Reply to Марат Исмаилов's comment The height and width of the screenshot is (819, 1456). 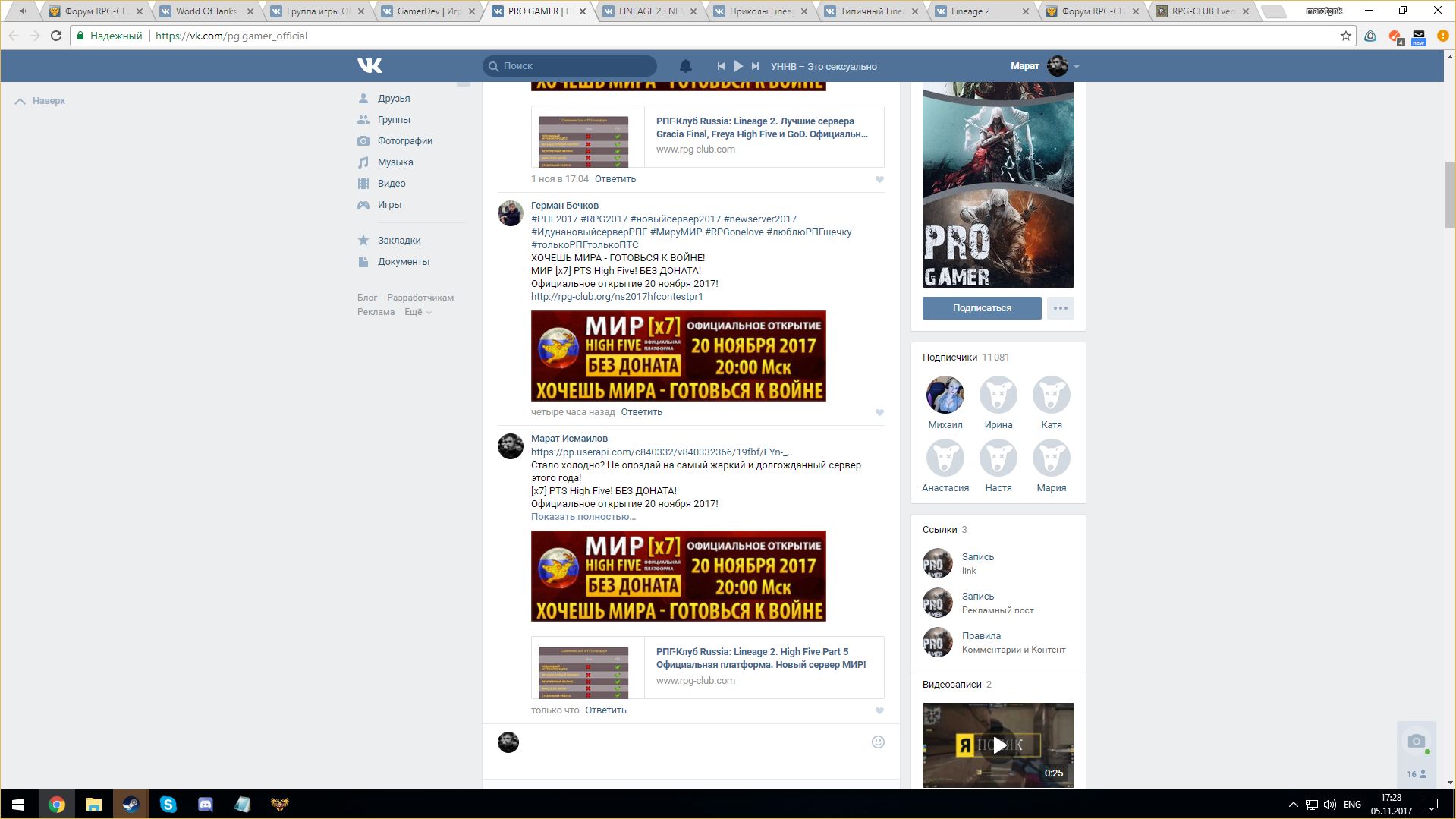click(605, 710)
